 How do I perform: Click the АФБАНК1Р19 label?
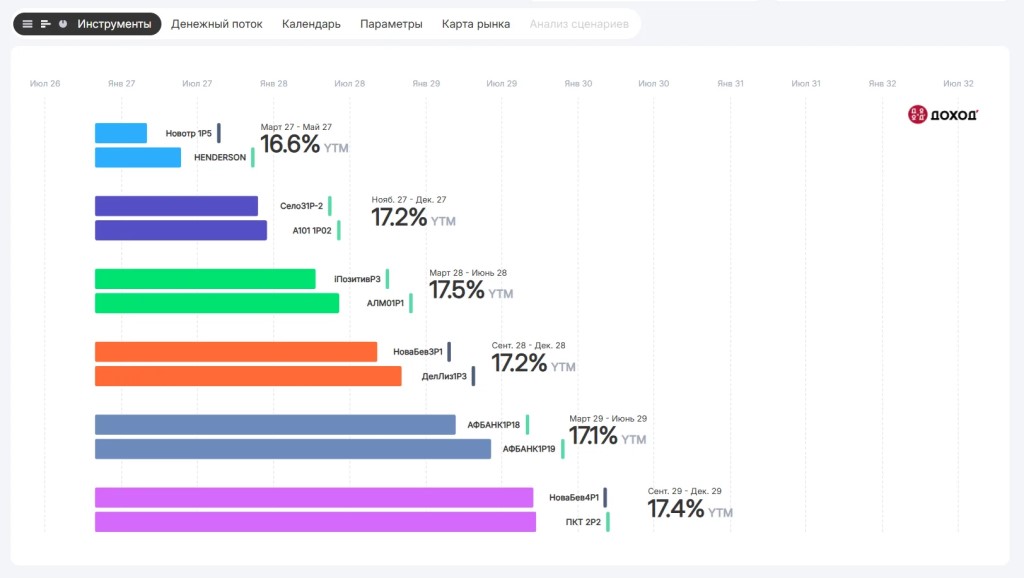click(x=529, y=449)
